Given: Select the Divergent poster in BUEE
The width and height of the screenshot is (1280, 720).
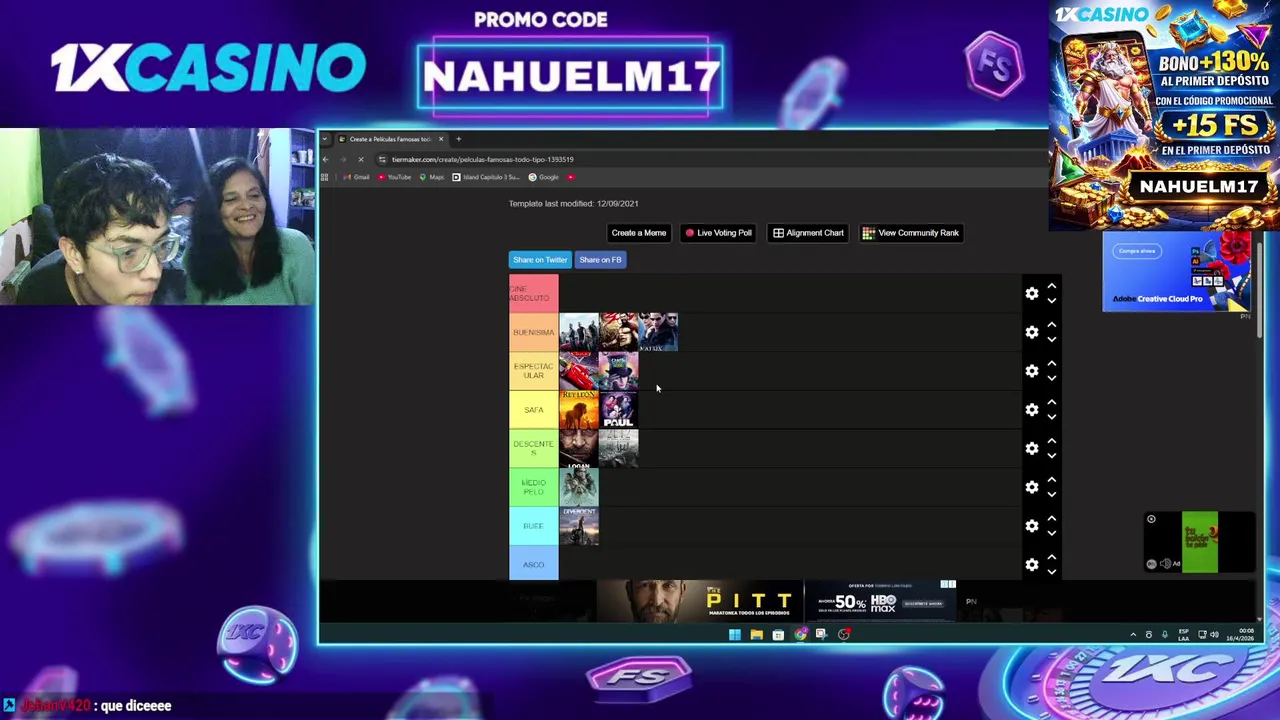Looking at the screenshot, I should coord(579,526).
